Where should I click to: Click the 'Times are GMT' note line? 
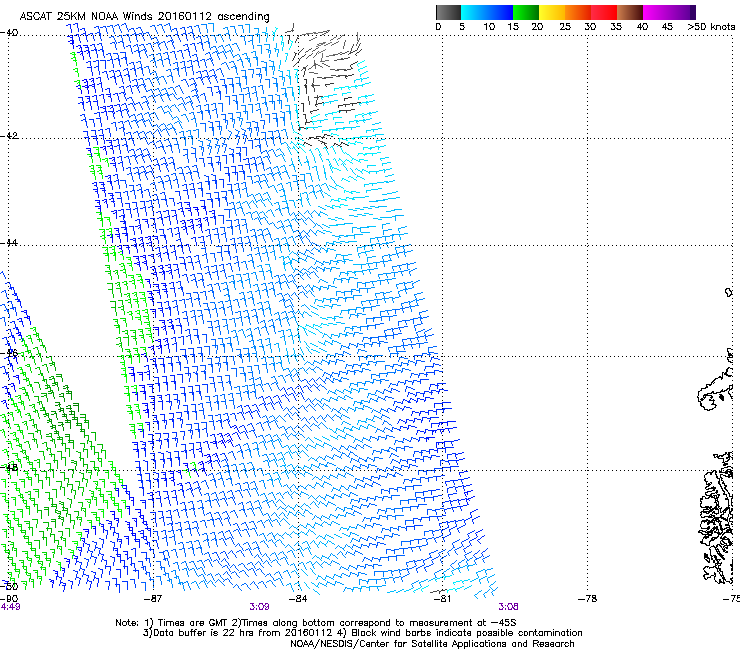pos(316,623)
